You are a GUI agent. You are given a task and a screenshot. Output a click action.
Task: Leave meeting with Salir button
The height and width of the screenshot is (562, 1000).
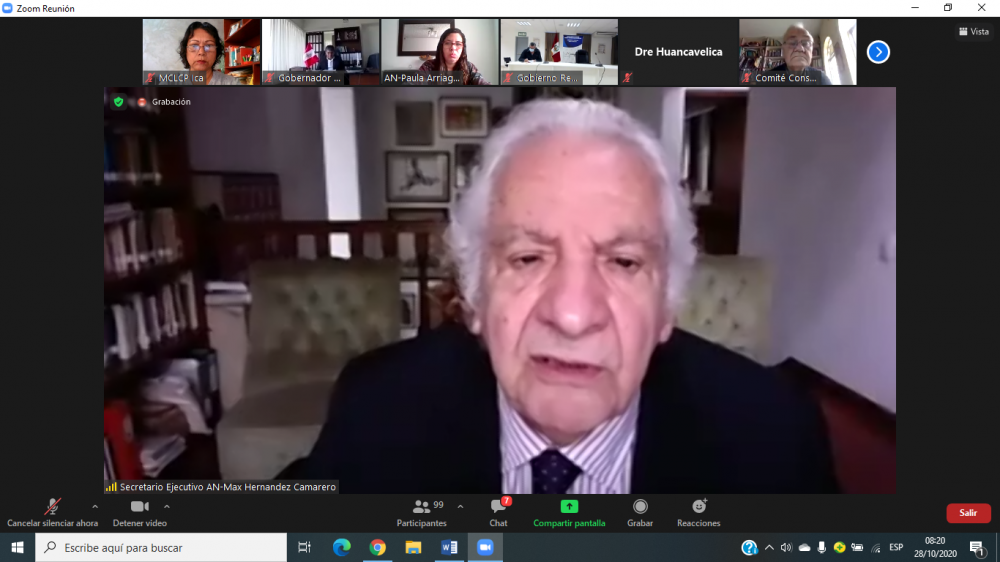coord(968,513)
